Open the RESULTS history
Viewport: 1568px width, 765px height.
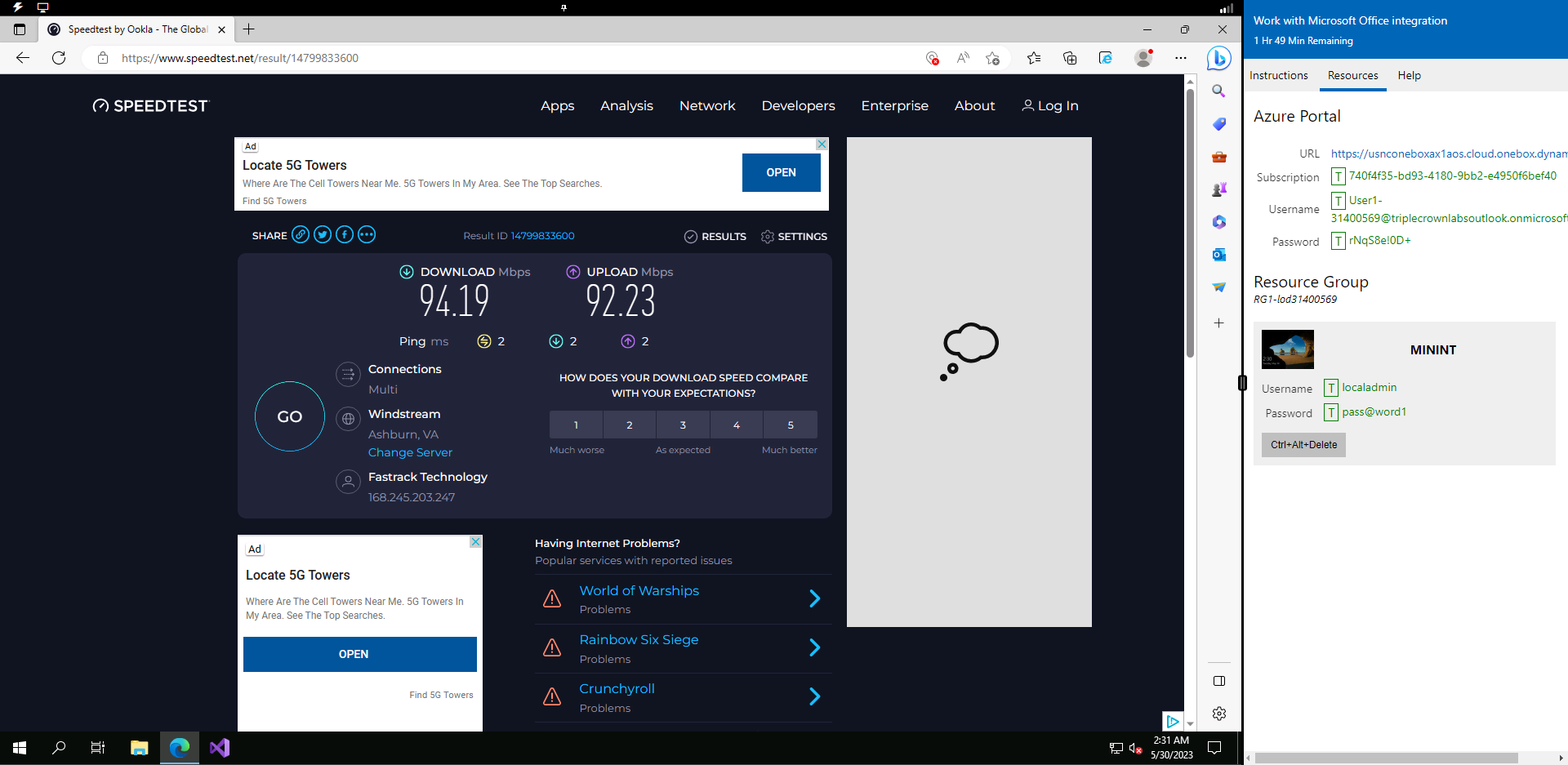click(715, 237)
